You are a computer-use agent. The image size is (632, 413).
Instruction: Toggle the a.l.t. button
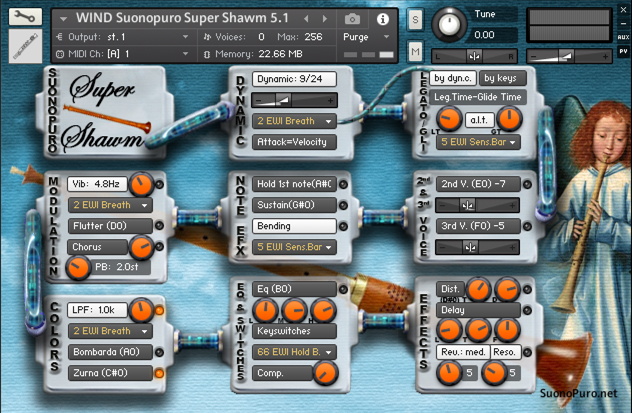tap(479, 120)
